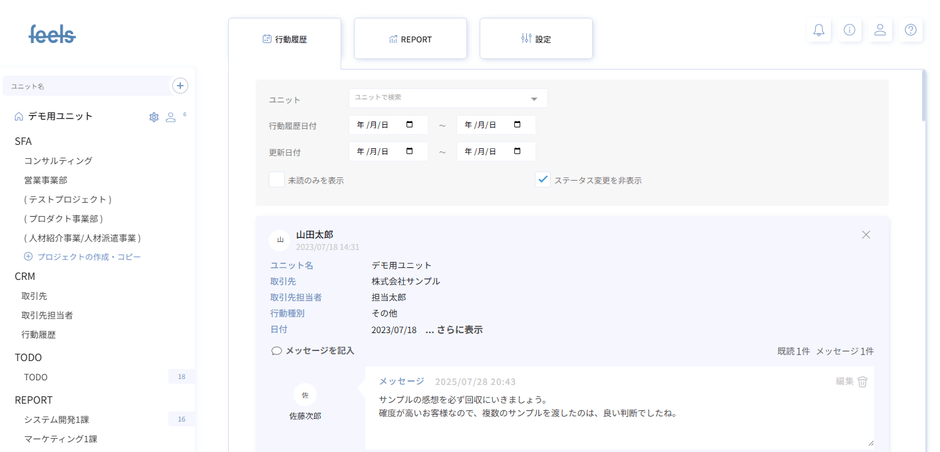Image resolution: width=940 pixels, height=452 pixels.
Task: Open calendar picker for 行動履歴日付 start
Action: pyautogui.click(x=409, y=125)
